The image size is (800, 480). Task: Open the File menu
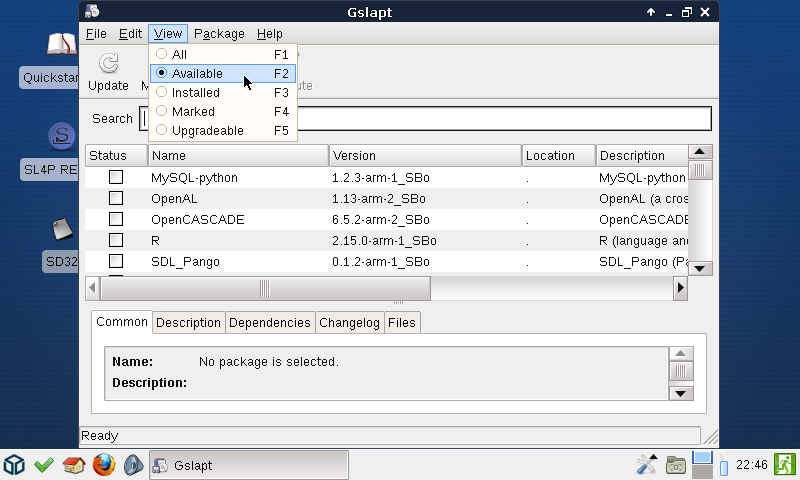pos(96,34)
